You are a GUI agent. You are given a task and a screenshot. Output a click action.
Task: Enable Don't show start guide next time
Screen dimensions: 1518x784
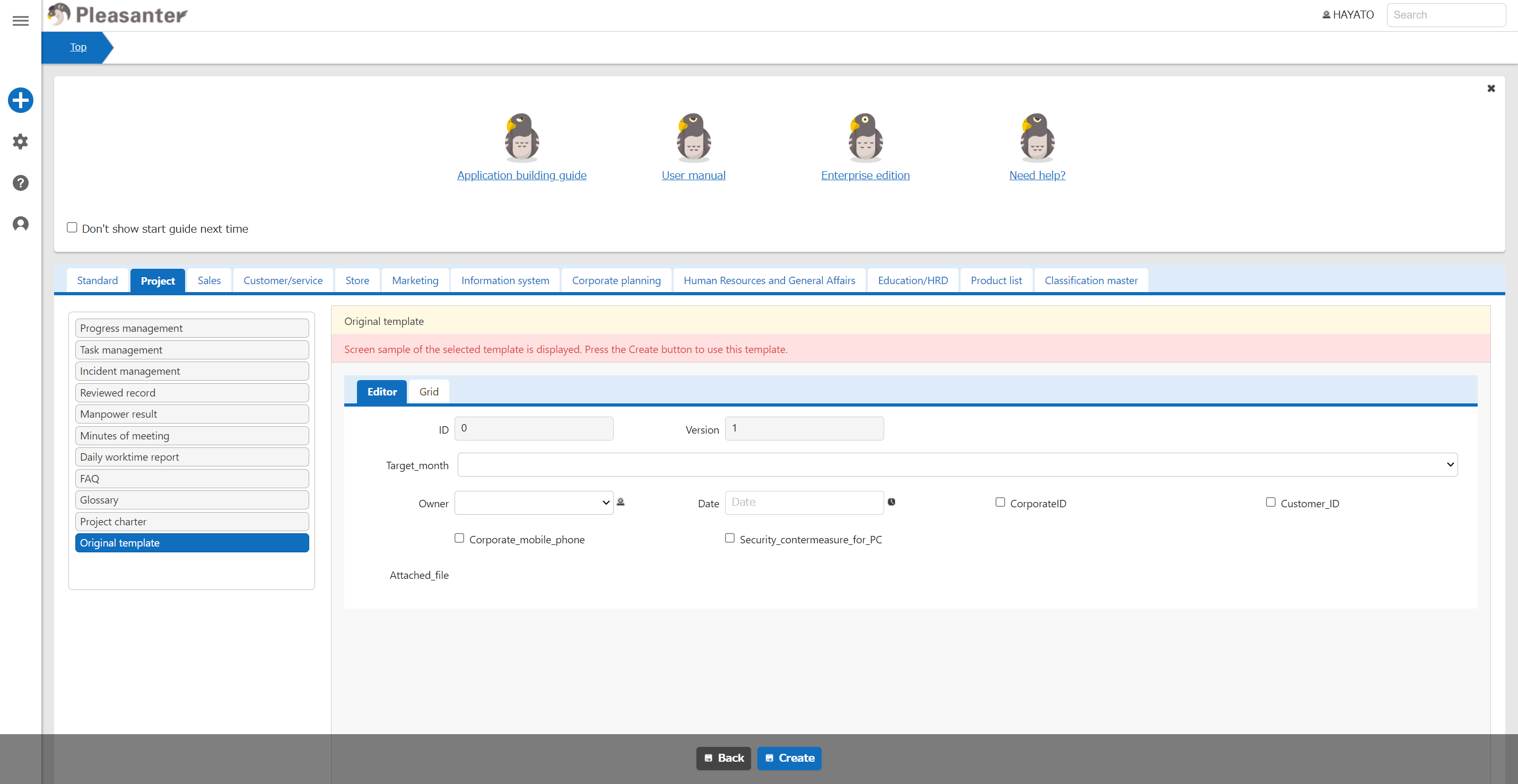coord(72,227)
